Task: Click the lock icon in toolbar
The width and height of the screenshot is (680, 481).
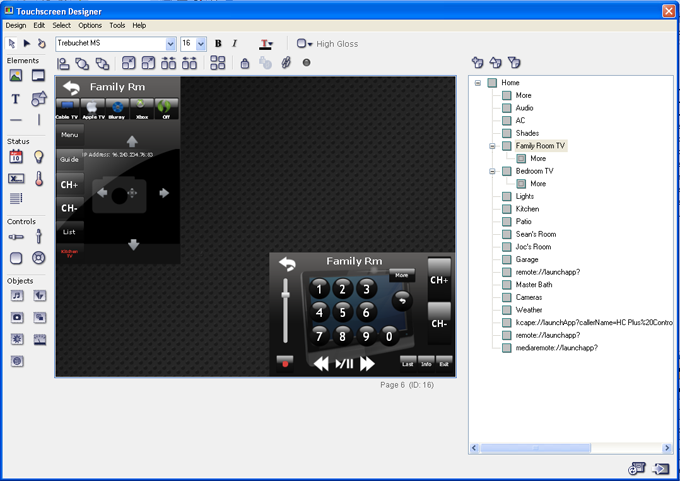Action: click(x=245, y=63)
